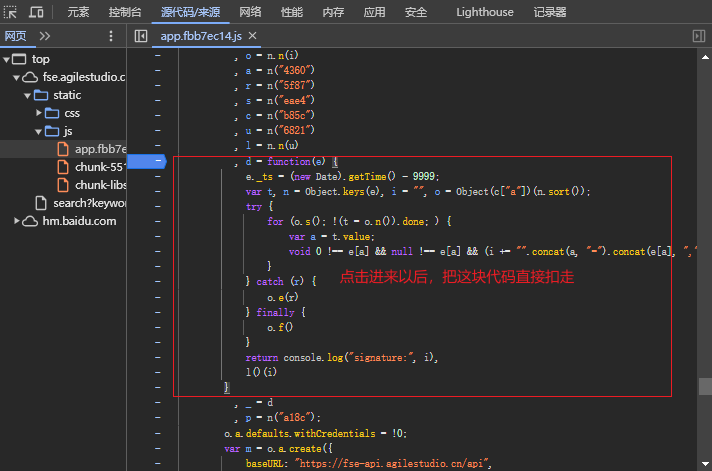Click the getTime() call in code
Image resolution: width=712 pixels, height=471 pixels.
tap(372, 176)
